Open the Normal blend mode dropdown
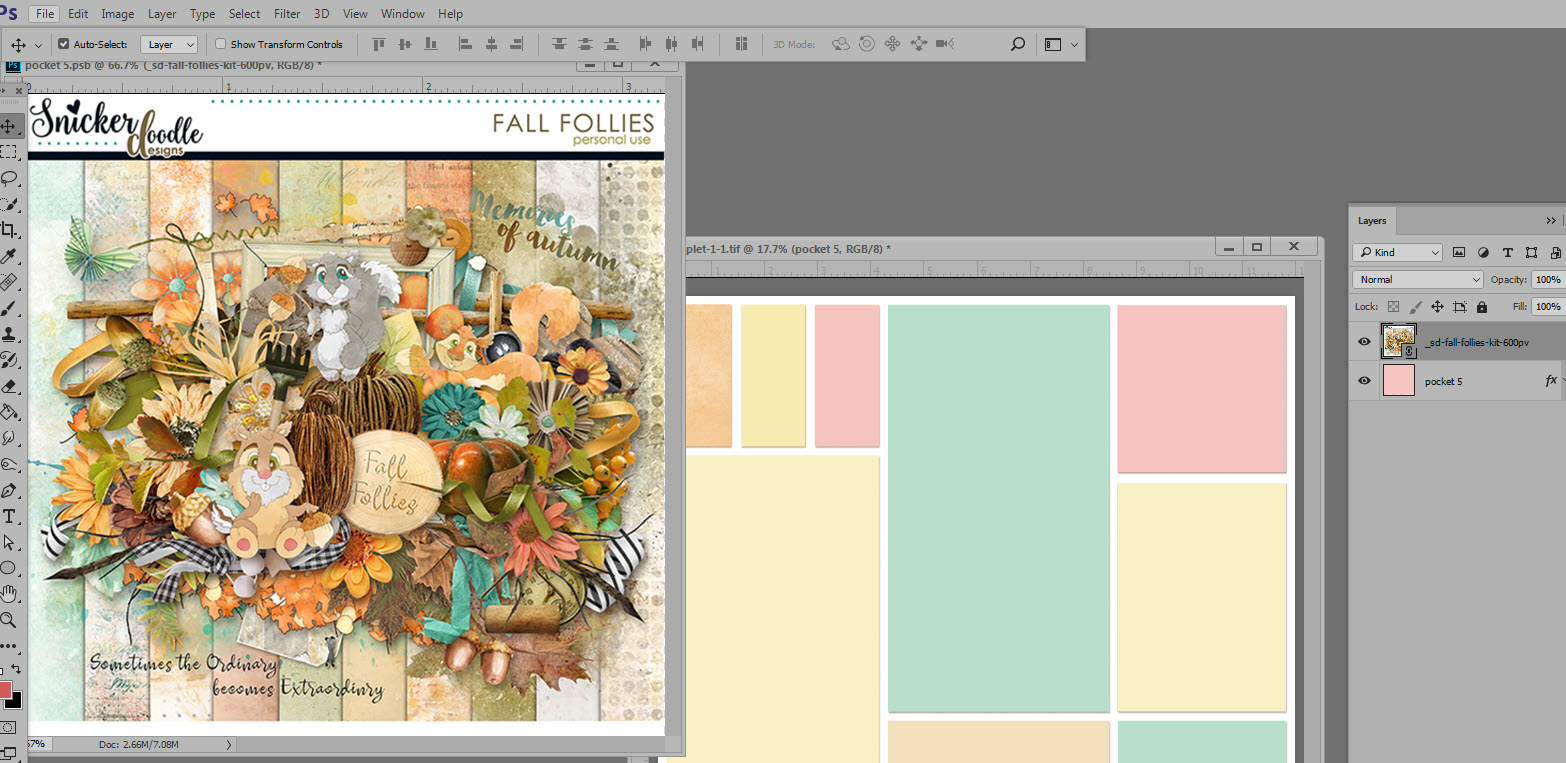This screenshot has height=763, width=1566. [x=1418, y=280]
